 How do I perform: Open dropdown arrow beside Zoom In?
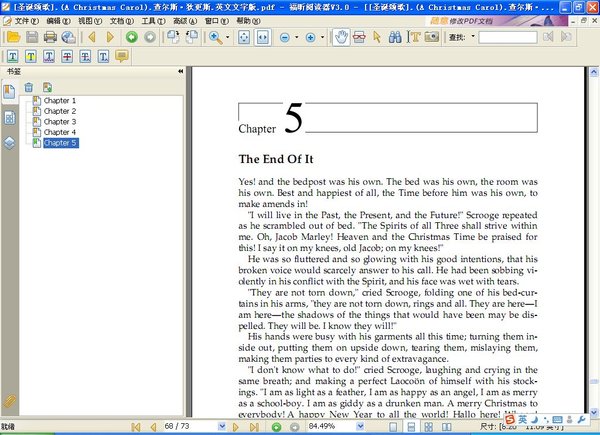322,37
